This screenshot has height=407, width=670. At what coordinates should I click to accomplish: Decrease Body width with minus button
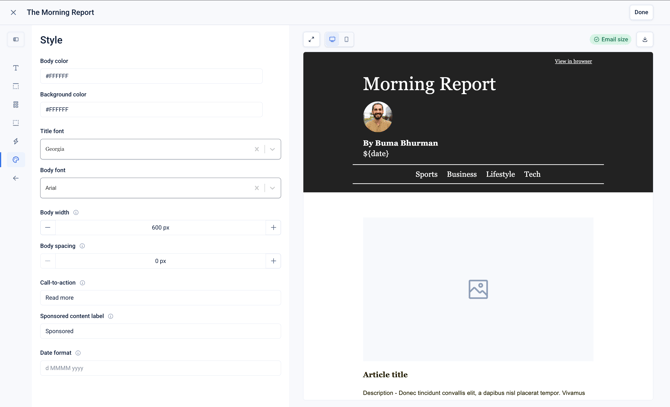tap(48, 228)
